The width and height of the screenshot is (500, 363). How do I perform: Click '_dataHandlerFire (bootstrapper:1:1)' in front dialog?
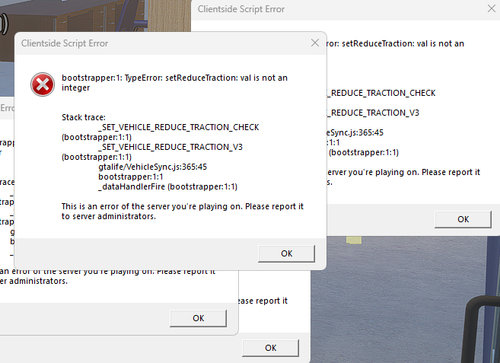coord(168,187)
